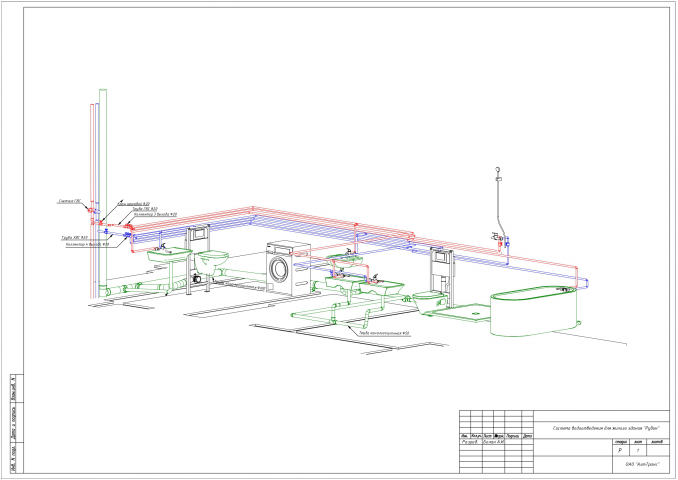The width and height of the screenshot is (678, 480).
Task: Click the "Труба канализационная" label under the sinks
Action: 384,333
